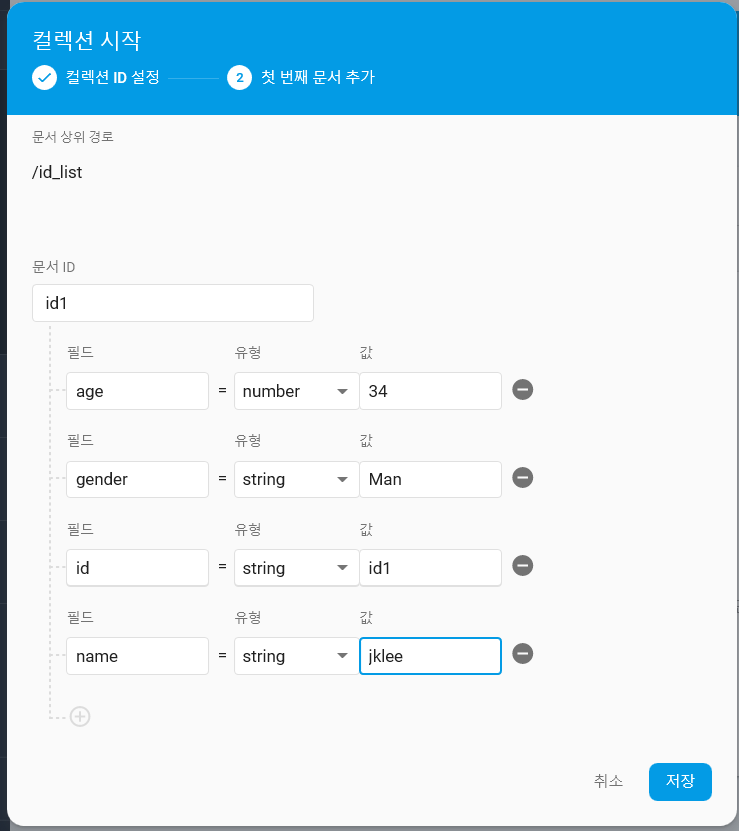Image resolution: width=739 pixels, height=831 pixels.
Task: Click the step 2 circle icon
Action: click(x=239, y=77)
